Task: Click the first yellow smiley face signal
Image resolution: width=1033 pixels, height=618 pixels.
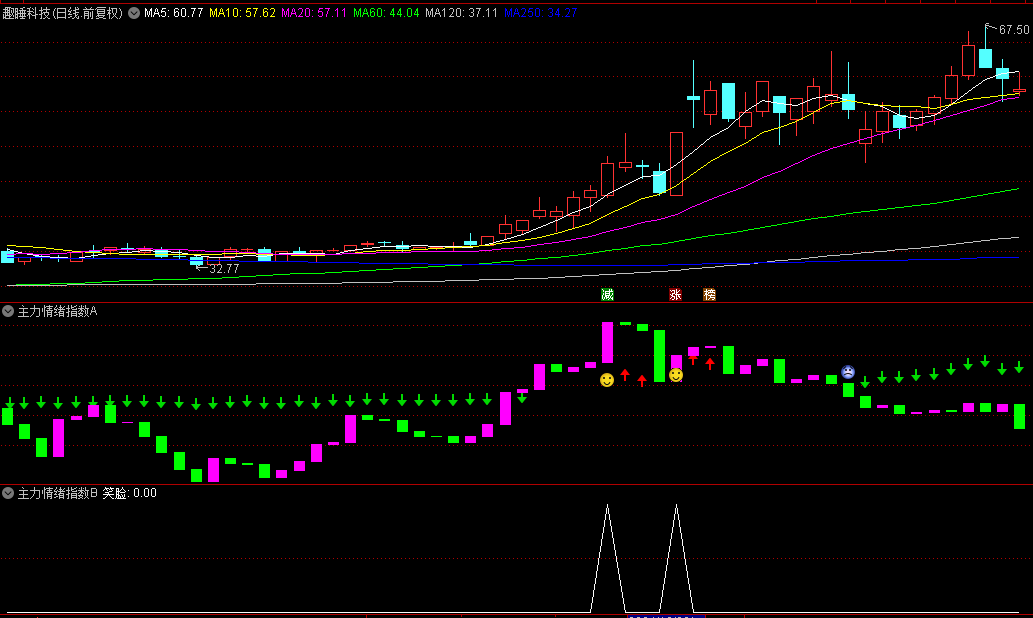Action: tap(607, 380)
